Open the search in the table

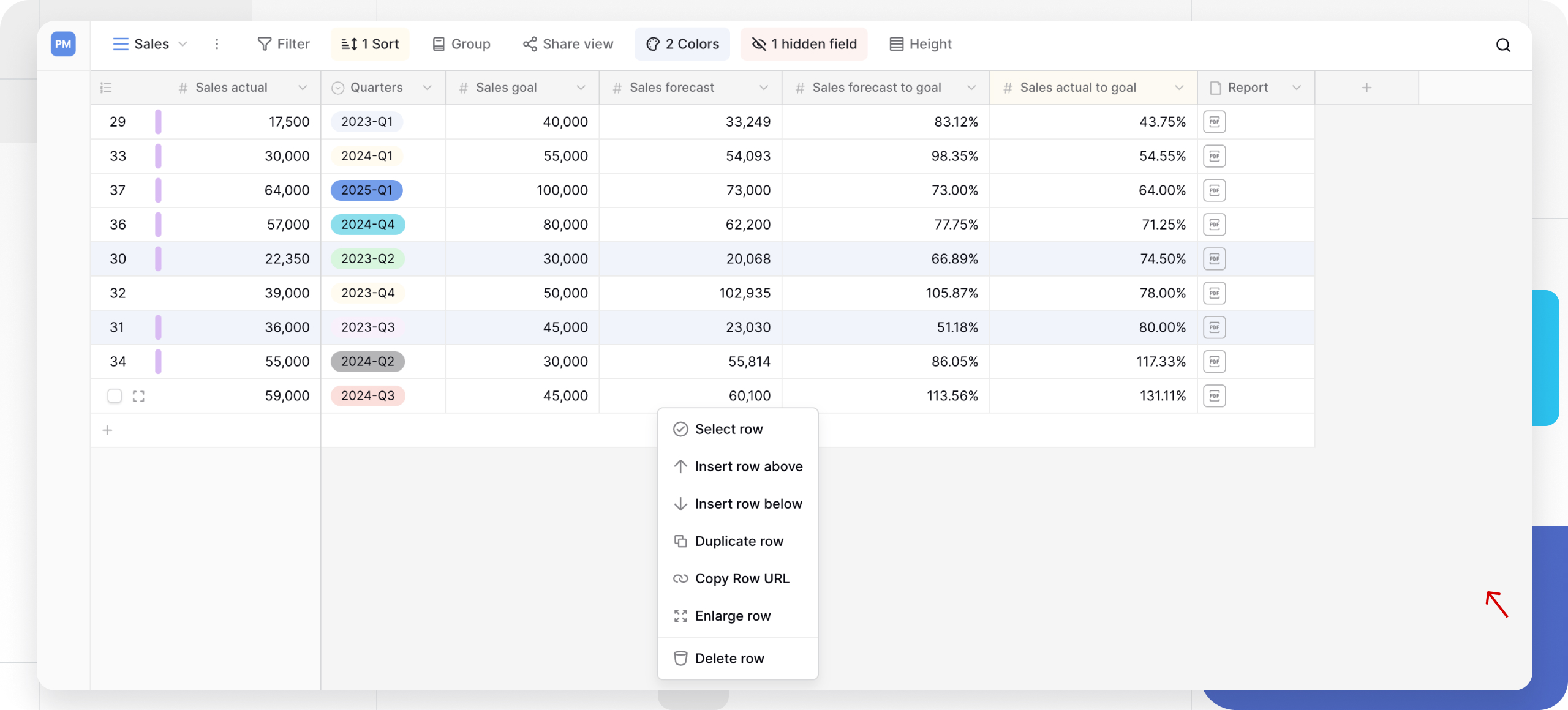tap(1503, 45)
